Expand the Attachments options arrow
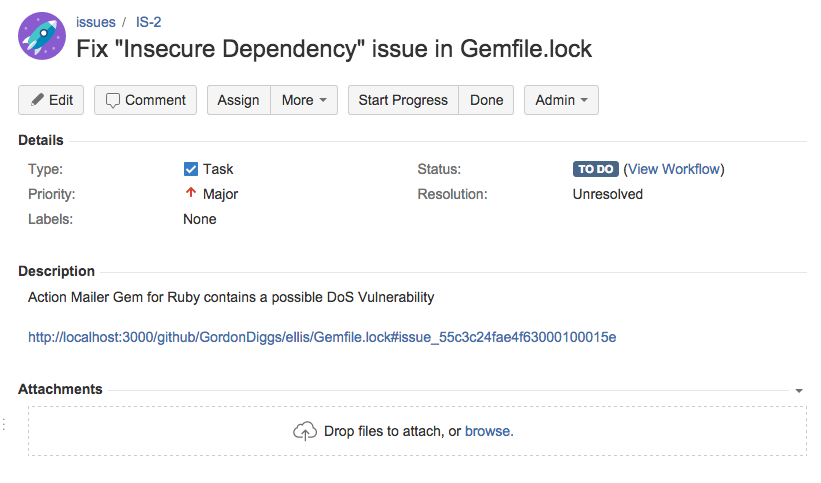The height and width of the screenshot is (483, 821). pos(799,391)
